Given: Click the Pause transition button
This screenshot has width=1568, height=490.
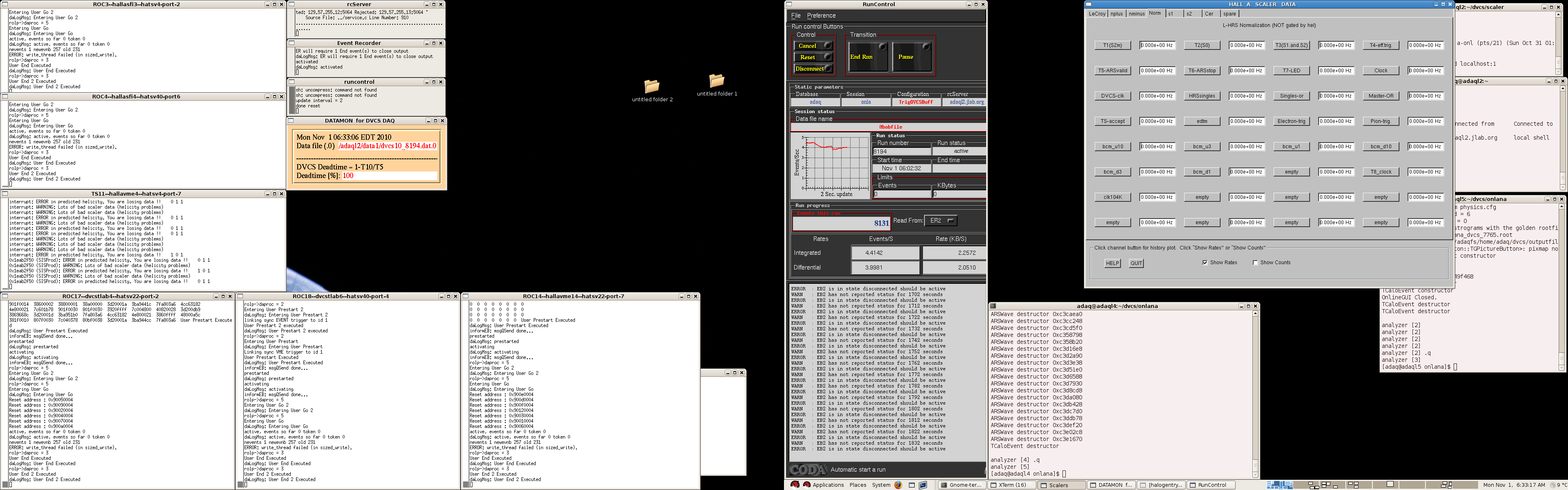Looking at the screenshot, I should [913, 57].
